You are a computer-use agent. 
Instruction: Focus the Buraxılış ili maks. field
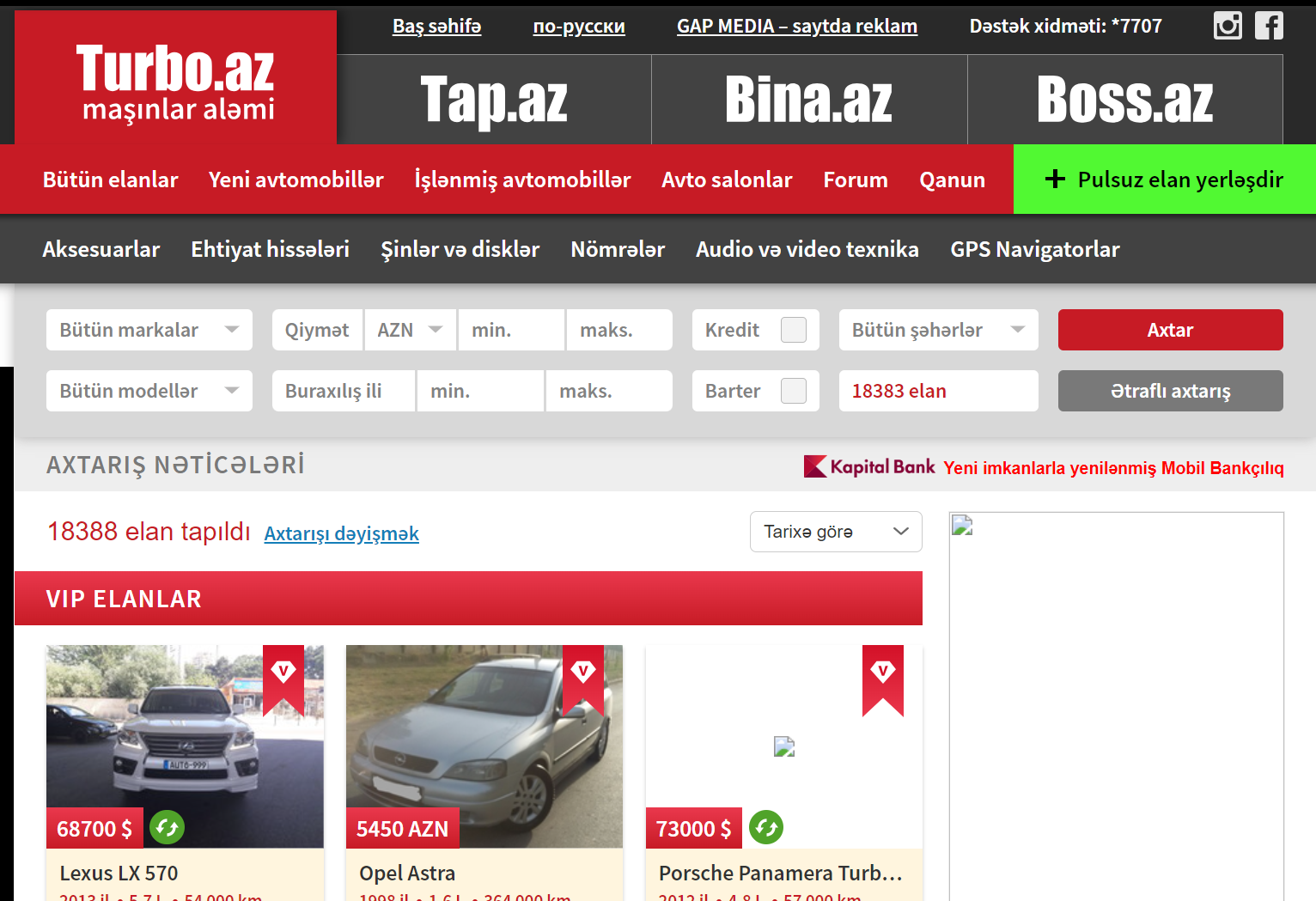click(609, 391)
